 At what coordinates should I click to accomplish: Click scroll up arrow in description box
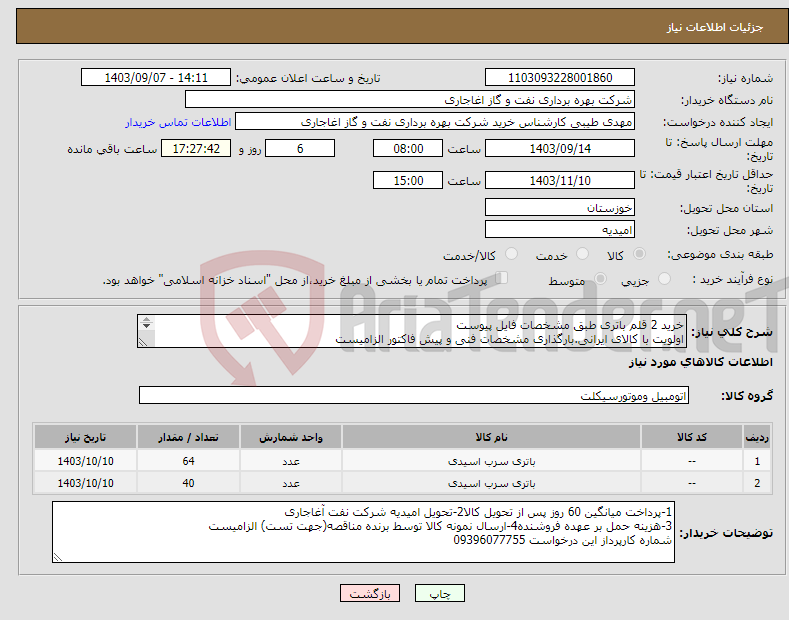(x=146, y=320)
